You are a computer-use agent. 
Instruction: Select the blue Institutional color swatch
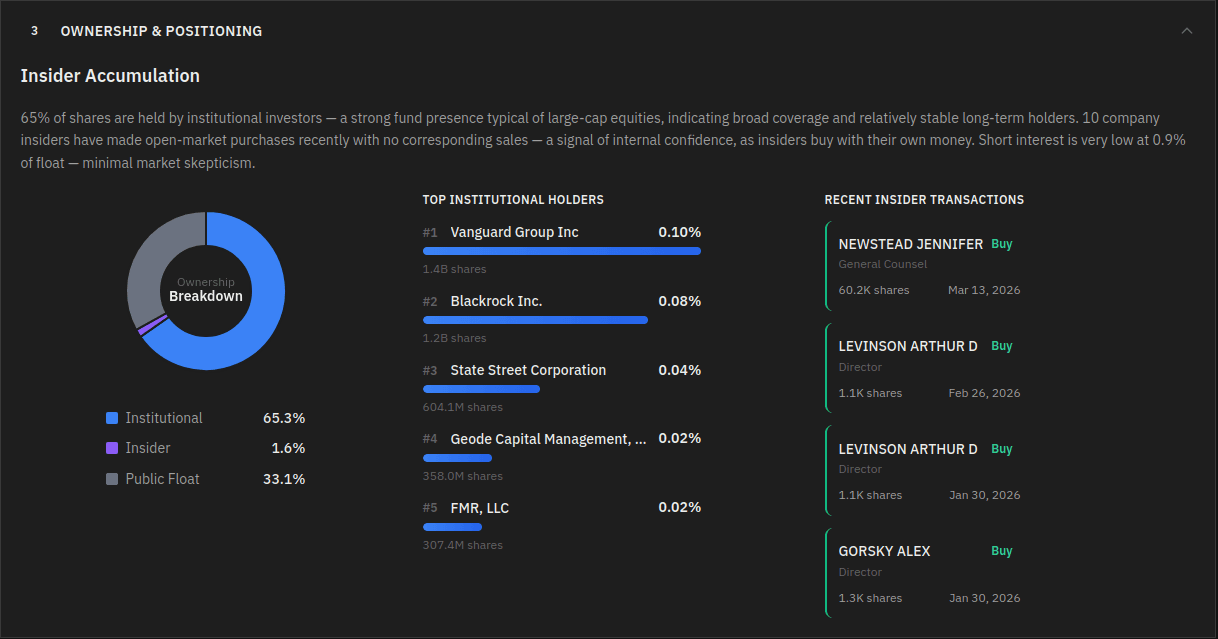pos(113,417)
